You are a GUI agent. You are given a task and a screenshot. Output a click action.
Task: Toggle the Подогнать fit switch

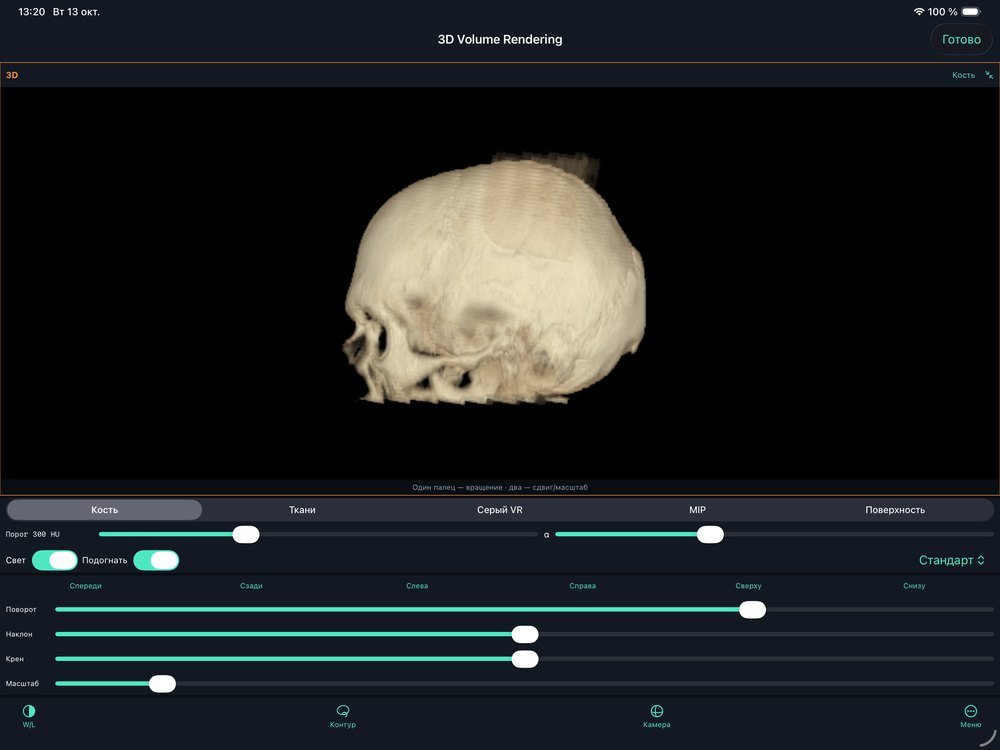coord(156,560)
